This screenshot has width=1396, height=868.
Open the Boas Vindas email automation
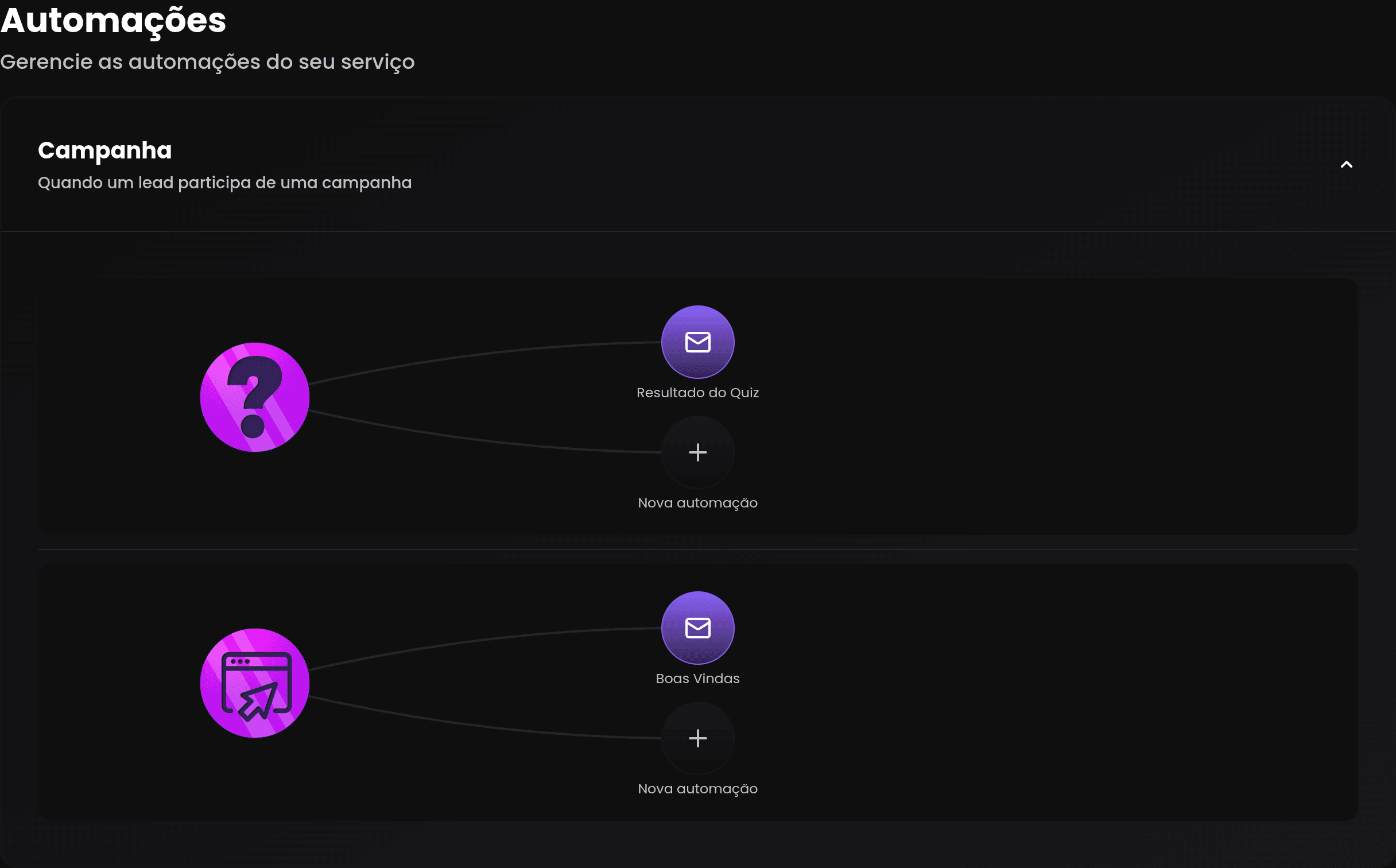pos(697,628)
